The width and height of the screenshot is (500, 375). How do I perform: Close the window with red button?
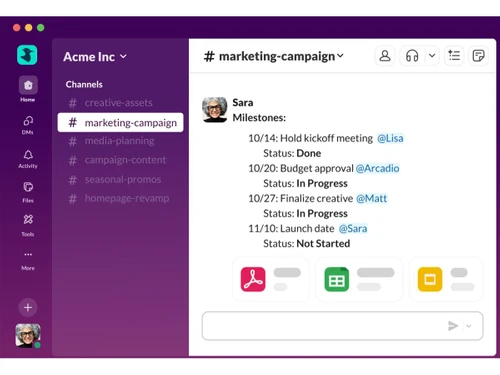click(x=17, y=28)
